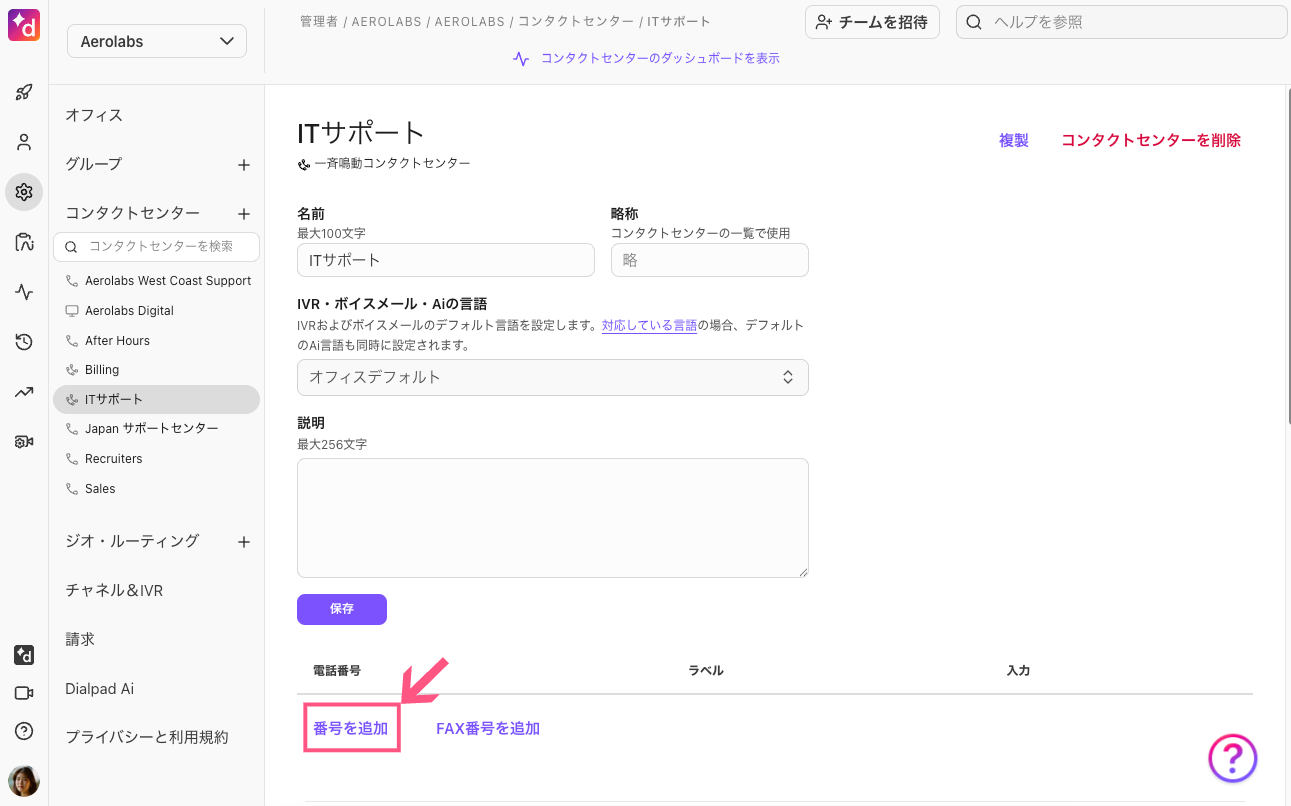Click the 複製 link
The height and width of the screenshot is (806, 1291).
1014,141
